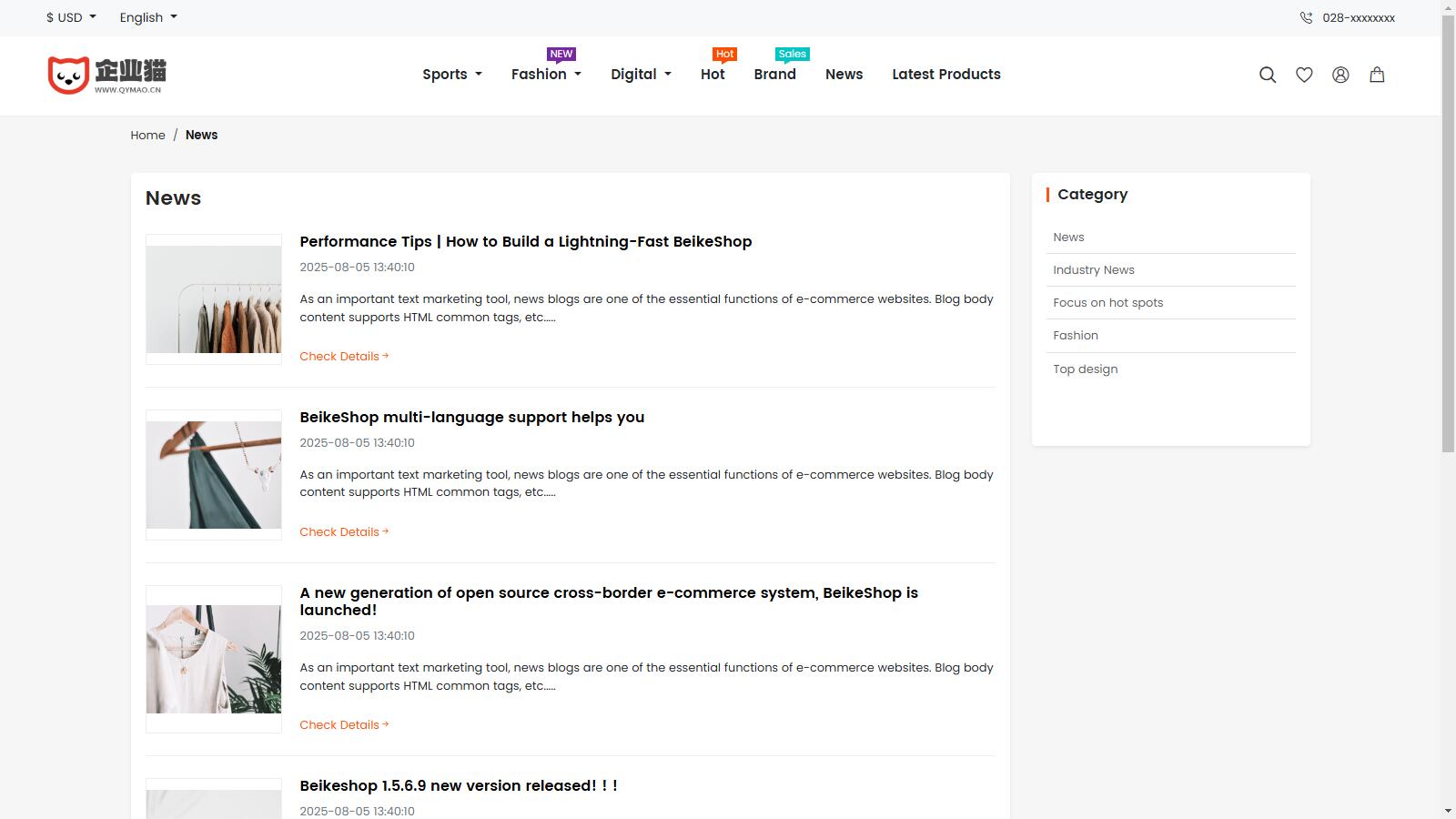Expand the Sports menu dropdown

tap(451, 75)
